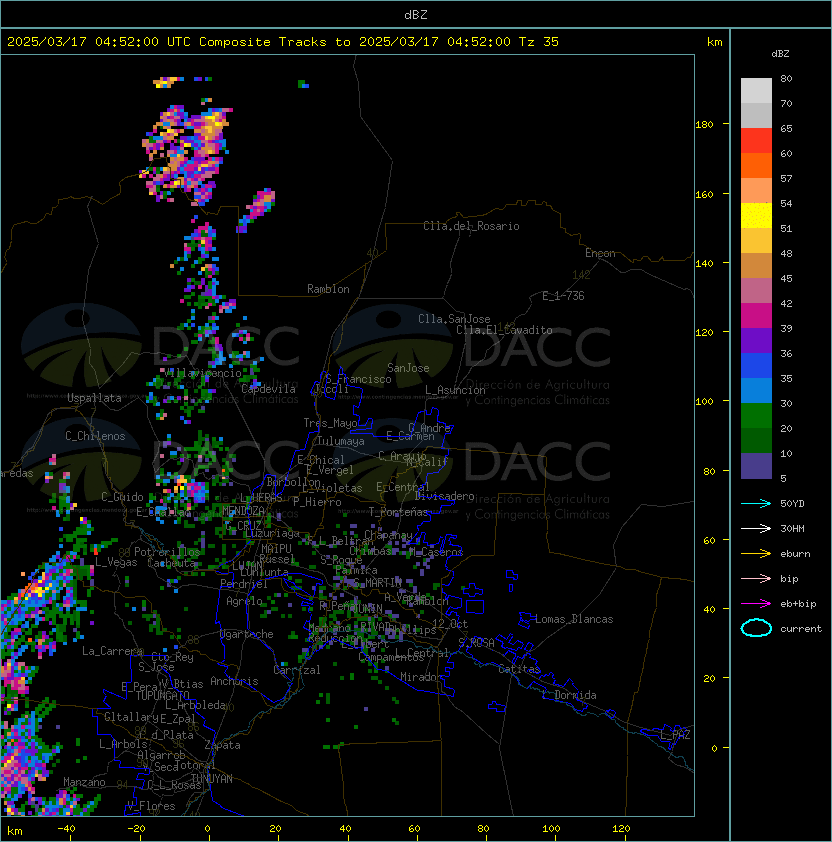
Task: Click the -20 tick on horizontal axis
Action: click(135, 829)
